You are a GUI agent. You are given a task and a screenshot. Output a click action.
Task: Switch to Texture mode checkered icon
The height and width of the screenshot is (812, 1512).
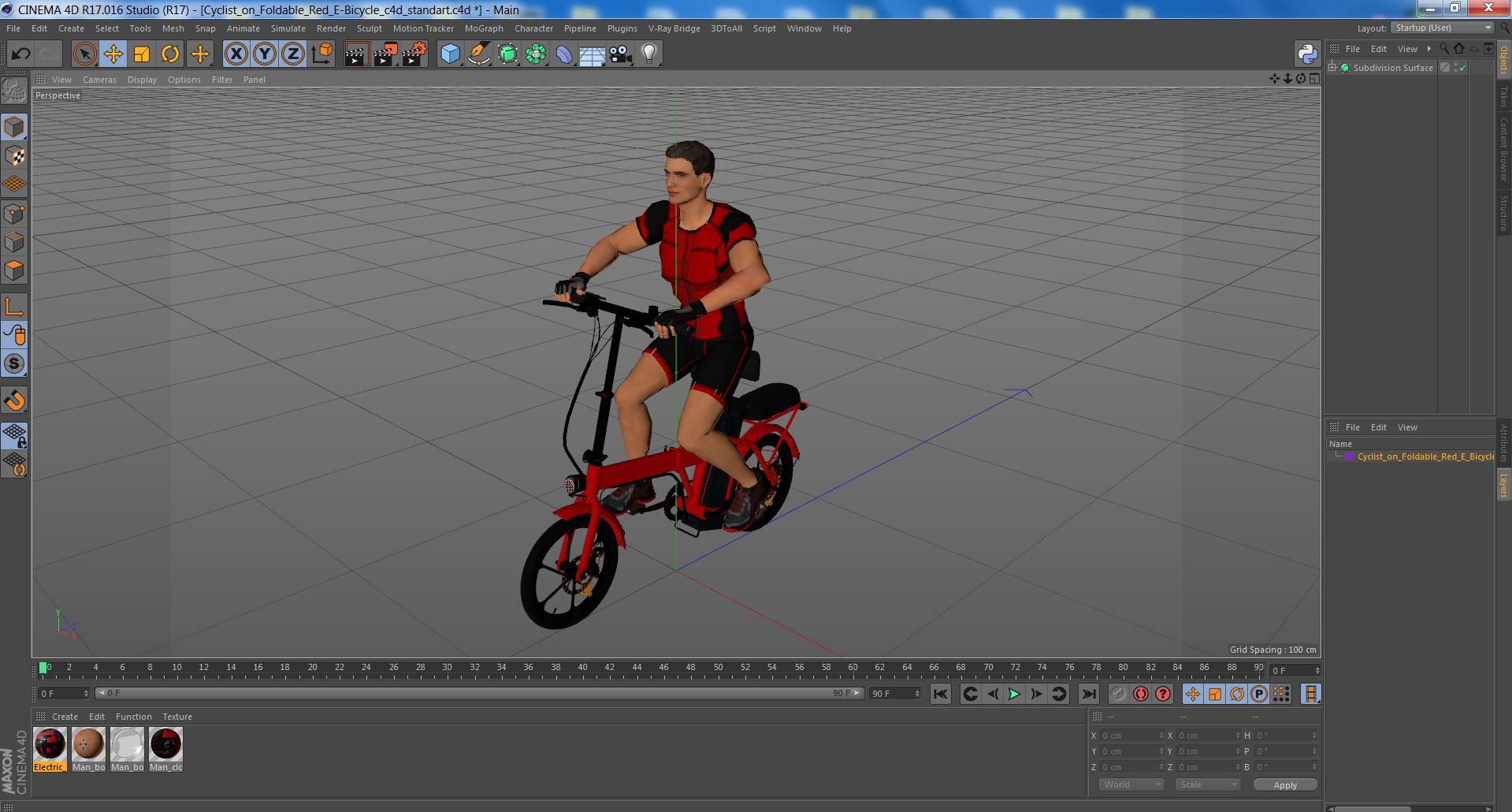click(14, 156)
